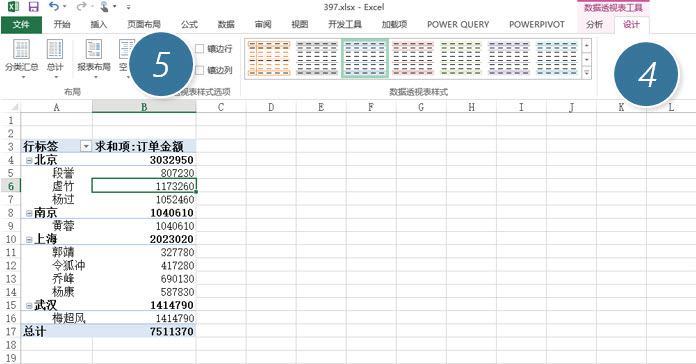Switch to the 页面布局 tab
The height and width of the screenshot is (364, 696).
pyautogui.click(x=144, y=24)
